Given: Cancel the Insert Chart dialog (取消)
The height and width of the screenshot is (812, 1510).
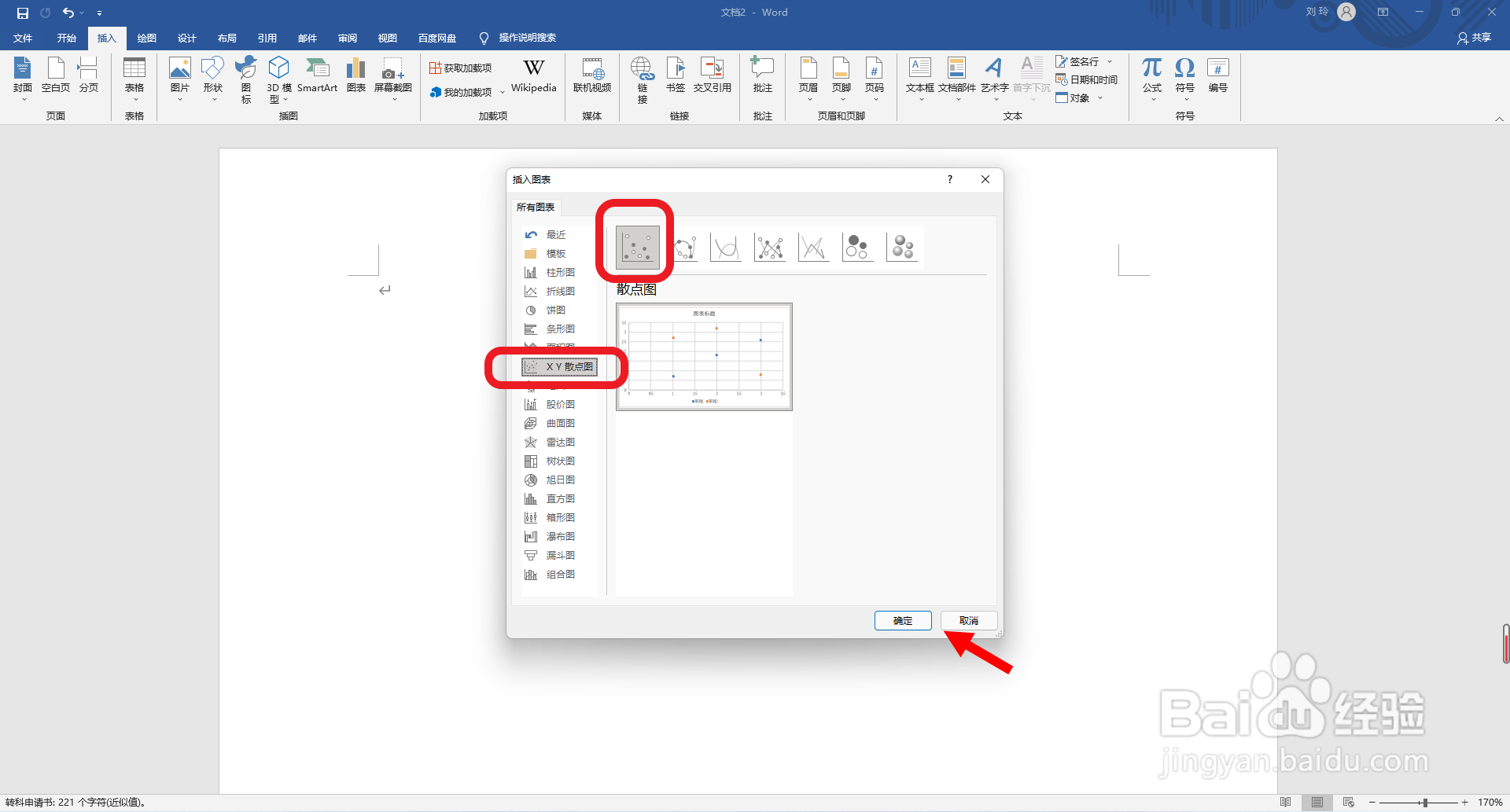Looking at the screenshot, I should [x=969, y=621].
